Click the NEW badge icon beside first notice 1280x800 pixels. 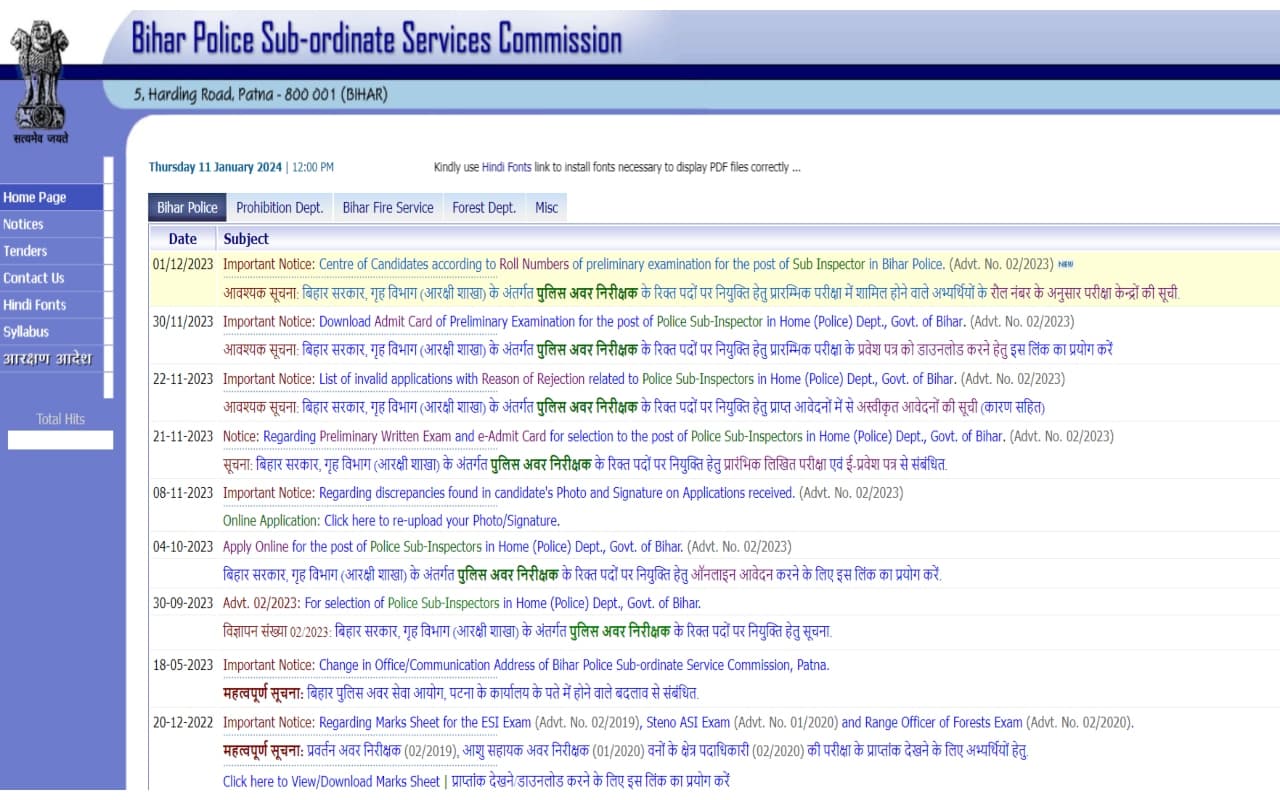pos(1065,265)
